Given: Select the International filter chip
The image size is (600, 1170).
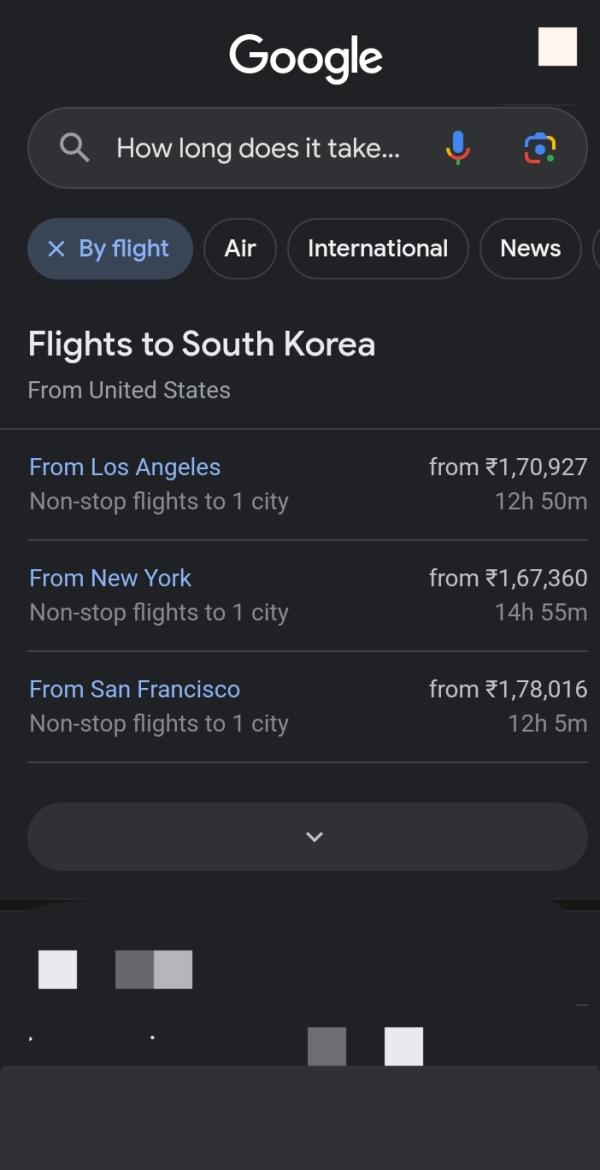Looking at the screenshot, I should [x=377, y=249].
